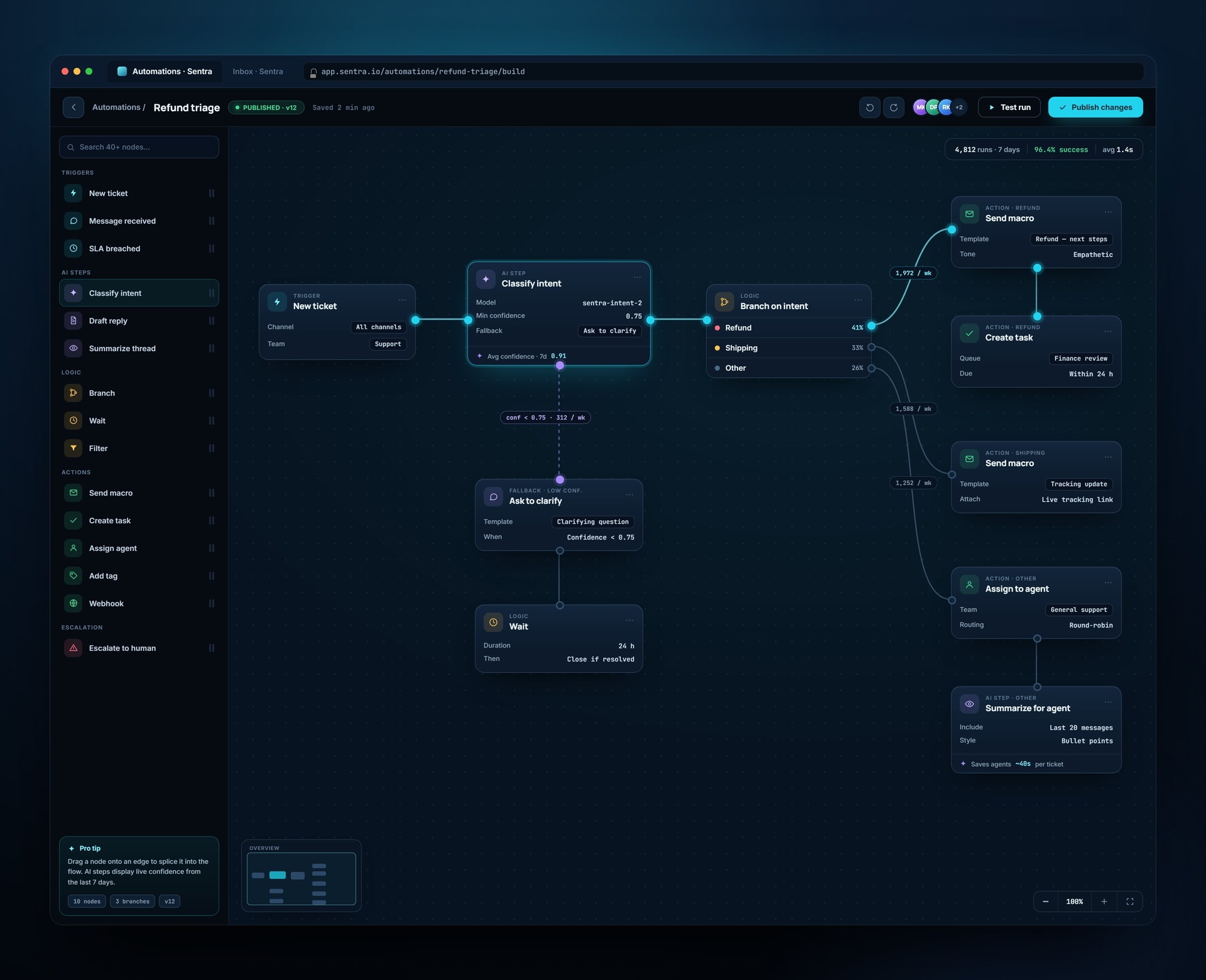Click the Test run button
The width and height of the screenshot is (1206, 980).
point(1009,107)
